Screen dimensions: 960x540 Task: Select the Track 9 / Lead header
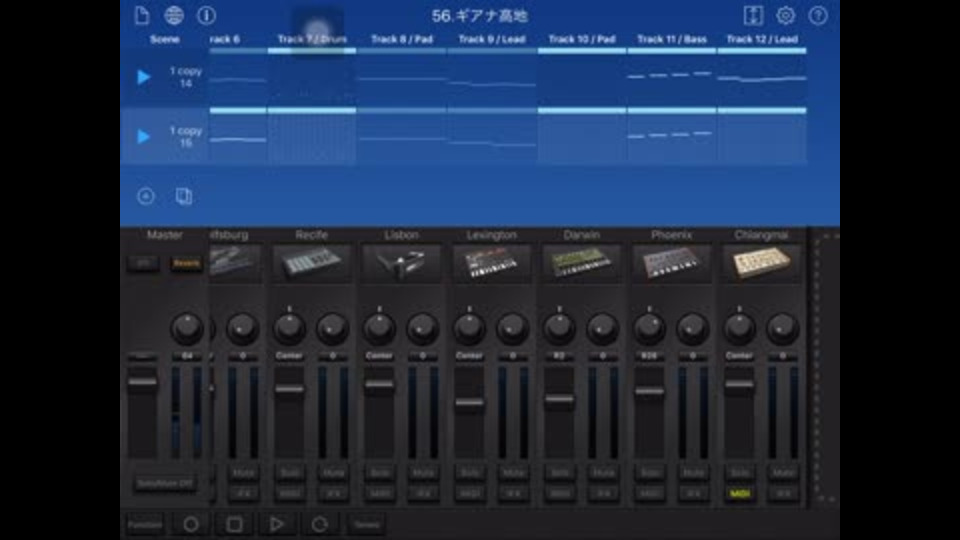click(492, 39)
